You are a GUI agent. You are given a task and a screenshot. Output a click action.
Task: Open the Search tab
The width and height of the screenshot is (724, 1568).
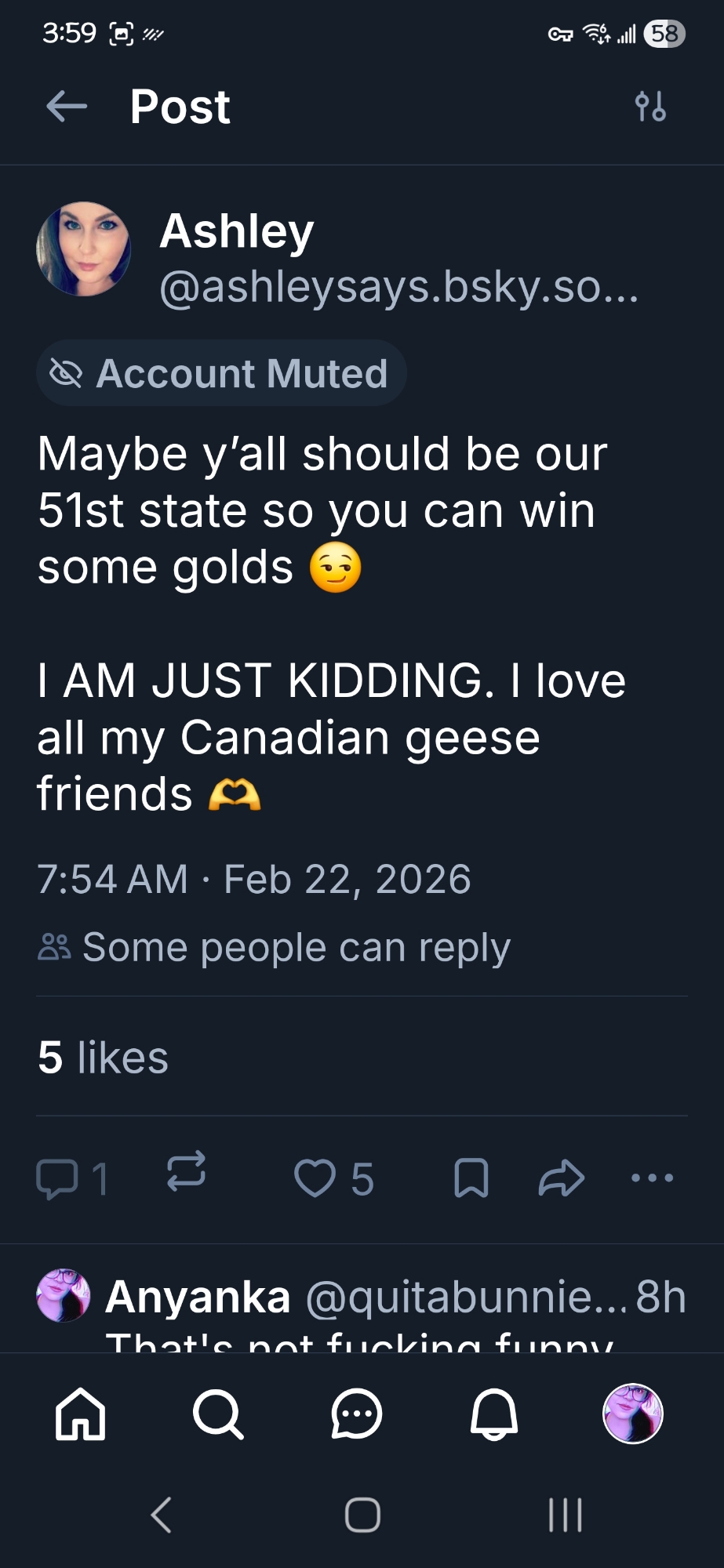coord(218,1414)
